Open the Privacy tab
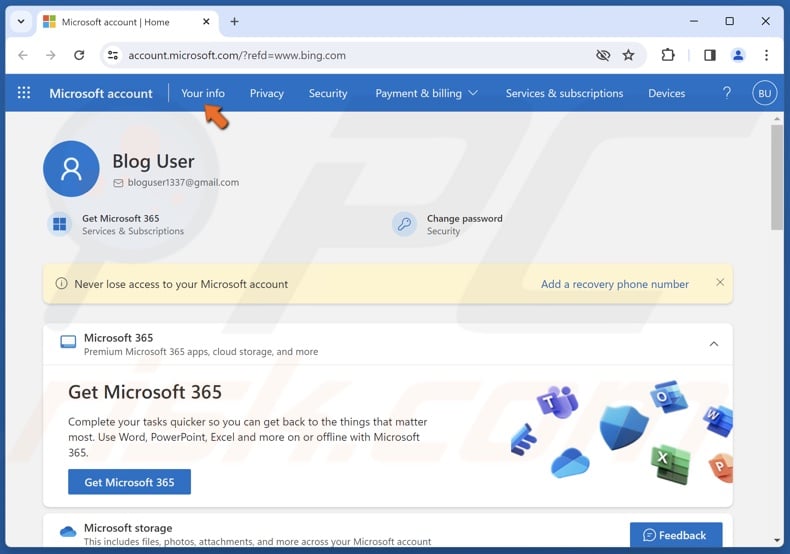This screenshot has width=790, height=554. [x=267, y=93]
